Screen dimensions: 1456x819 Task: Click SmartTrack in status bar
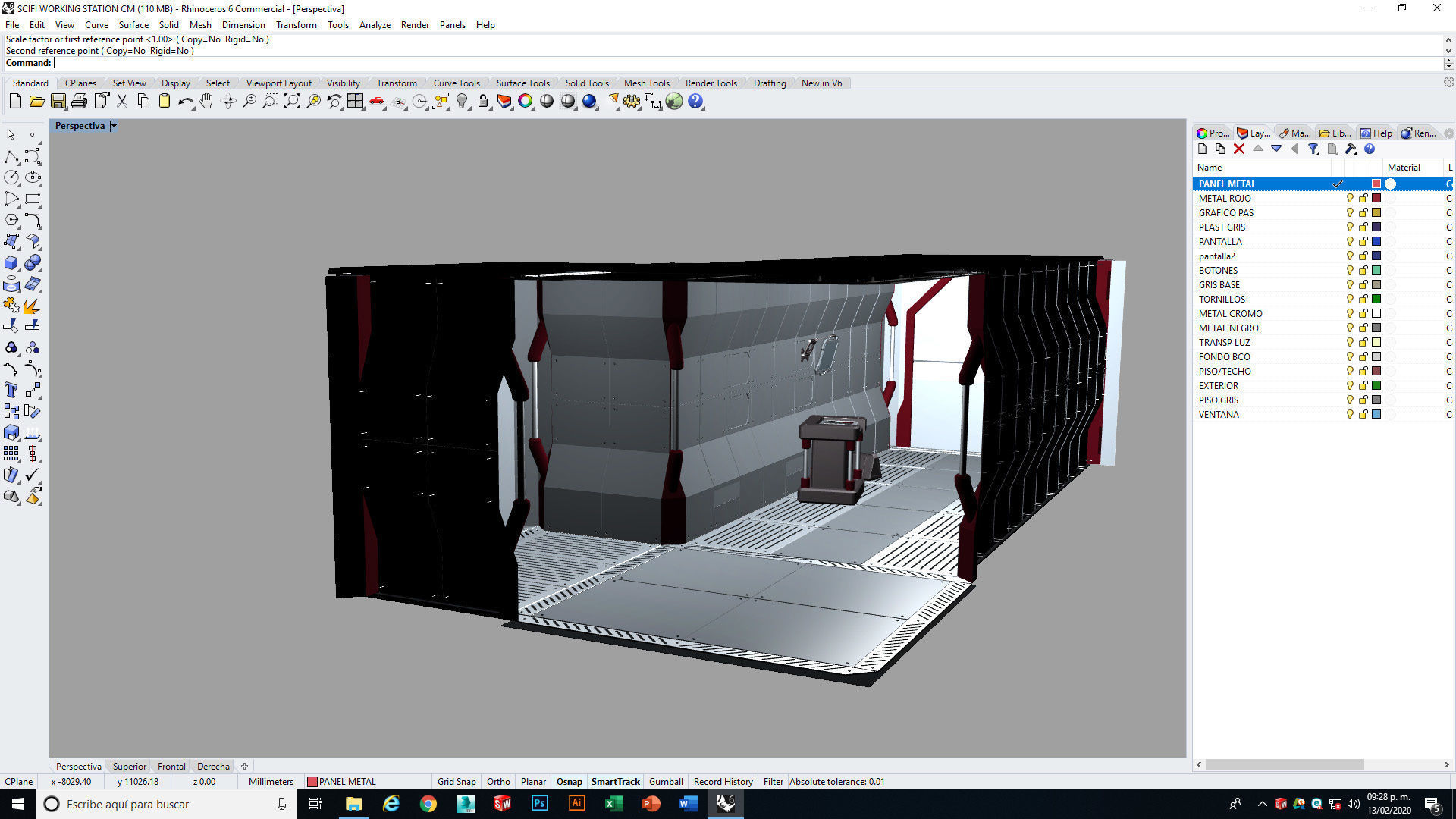pyautogui.click(x=615, y=782)
